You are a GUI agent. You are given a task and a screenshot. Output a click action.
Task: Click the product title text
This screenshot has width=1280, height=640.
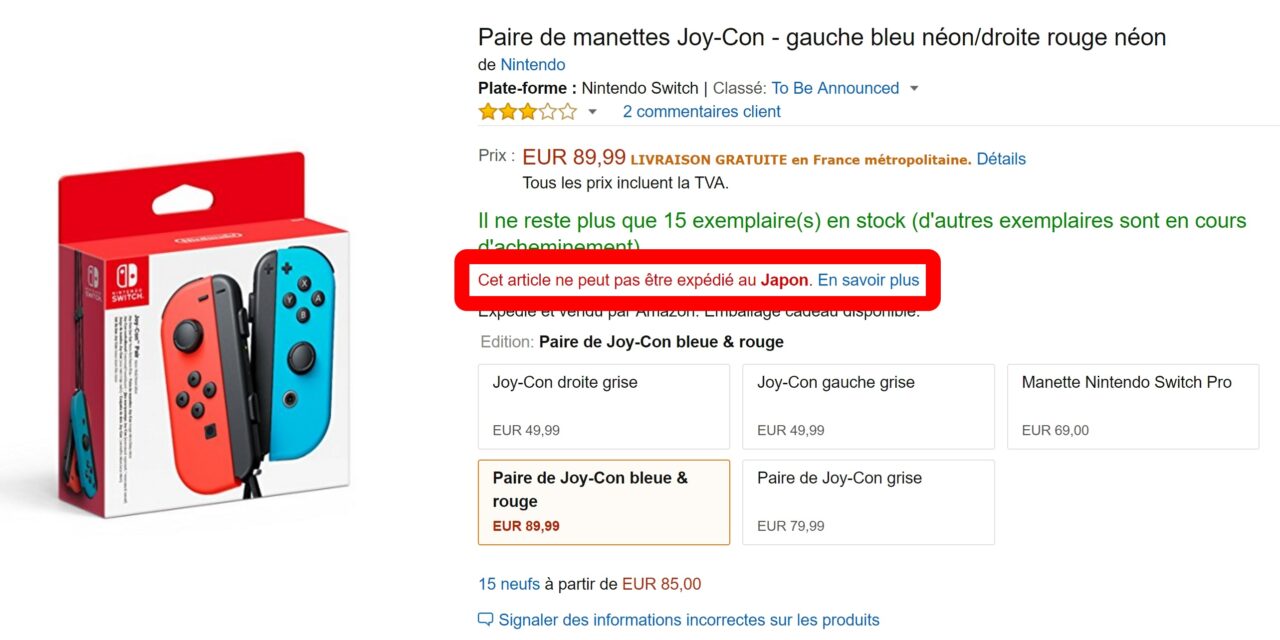point(821,38)
